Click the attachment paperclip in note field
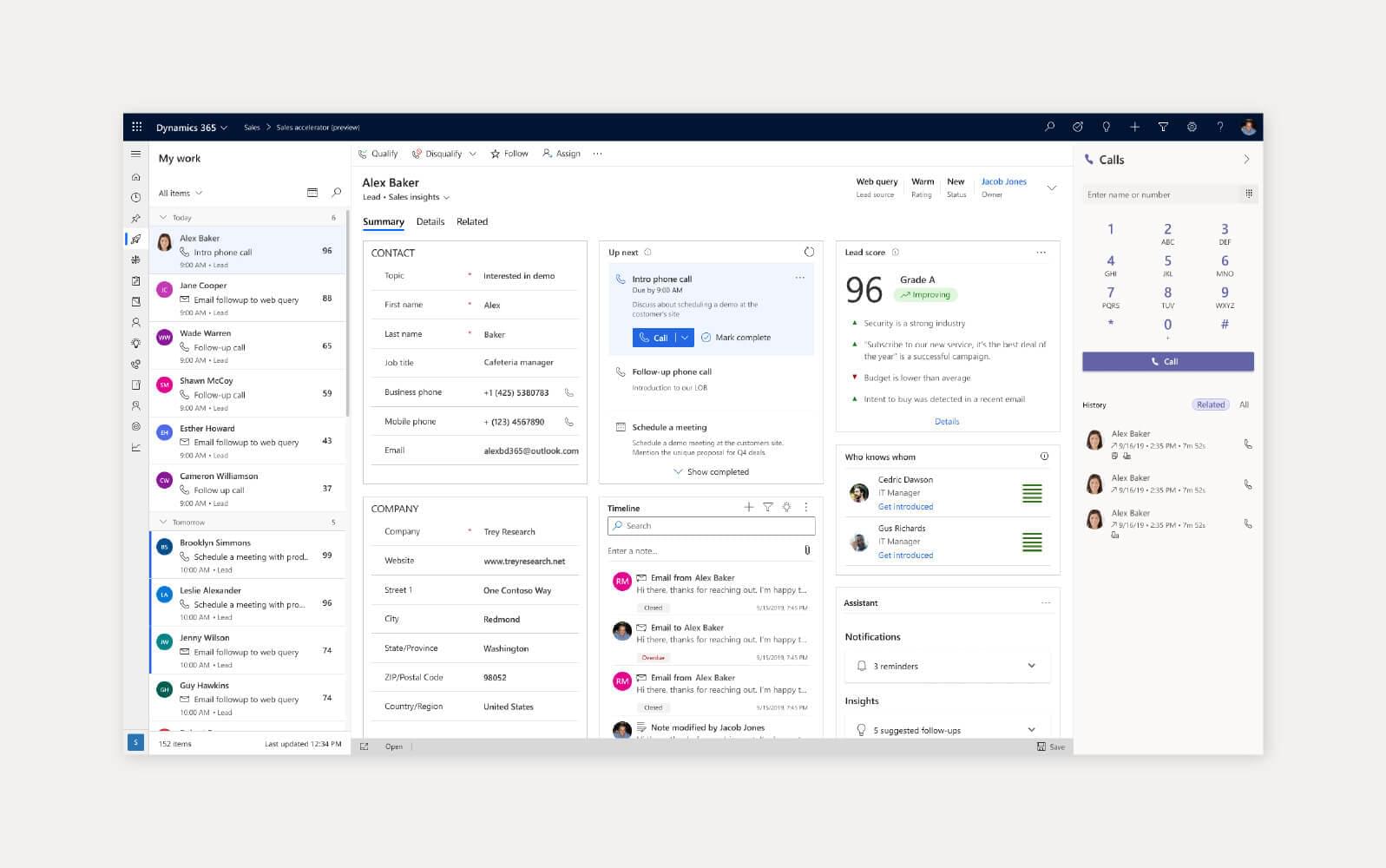 (x=807, y=550)
